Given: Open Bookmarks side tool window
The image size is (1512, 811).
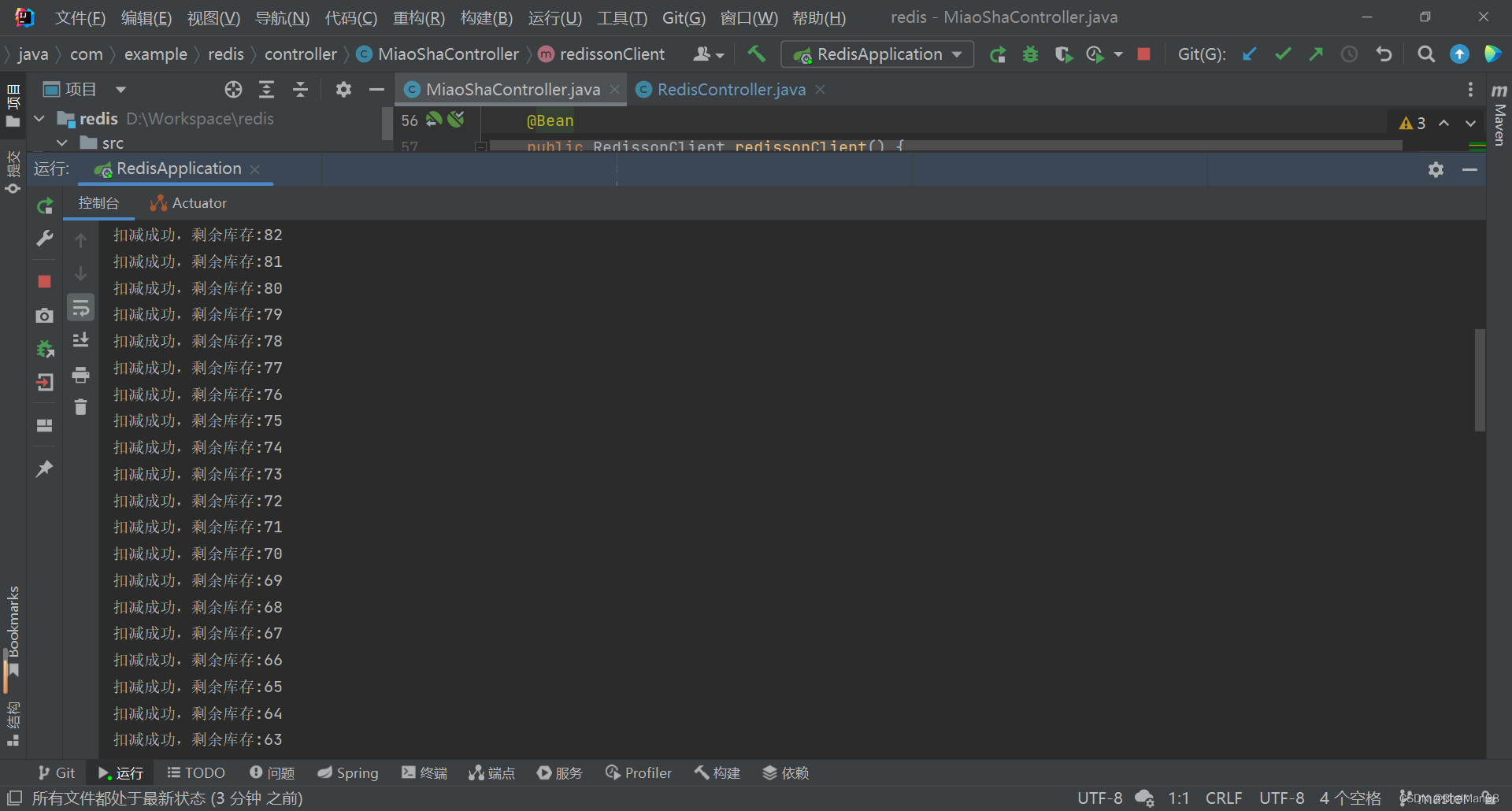Looking at the screenshot, I should tap(13, 631).
